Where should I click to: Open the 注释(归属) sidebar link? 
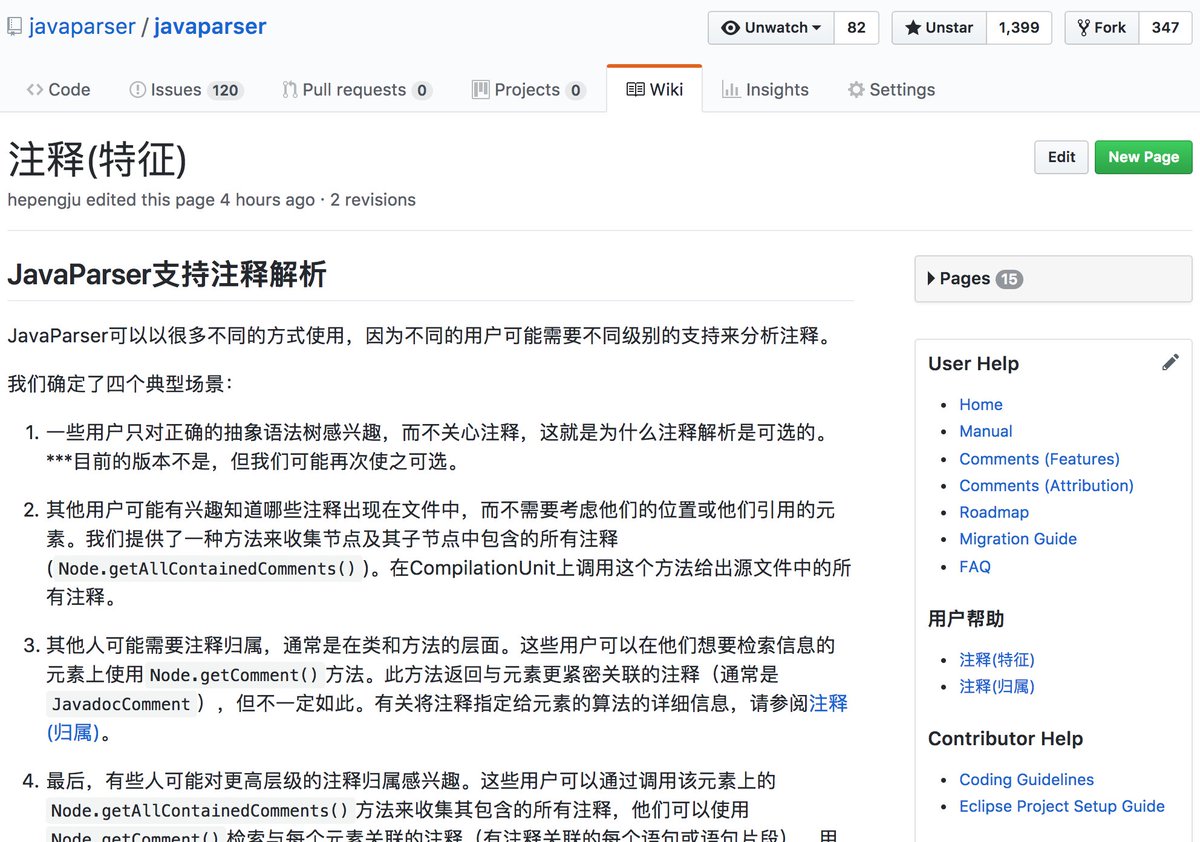pyautogui.click(x=997, y=686)
